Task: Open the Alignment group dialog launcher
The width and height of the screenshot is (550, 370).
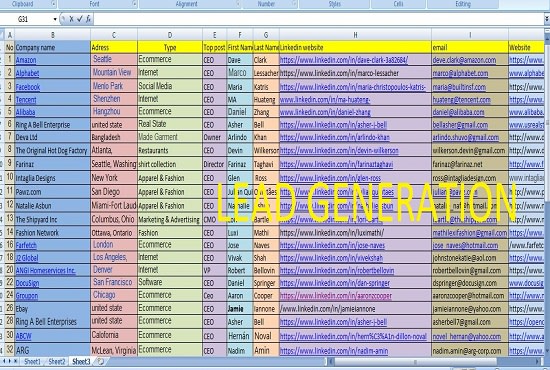Action: 238,4
